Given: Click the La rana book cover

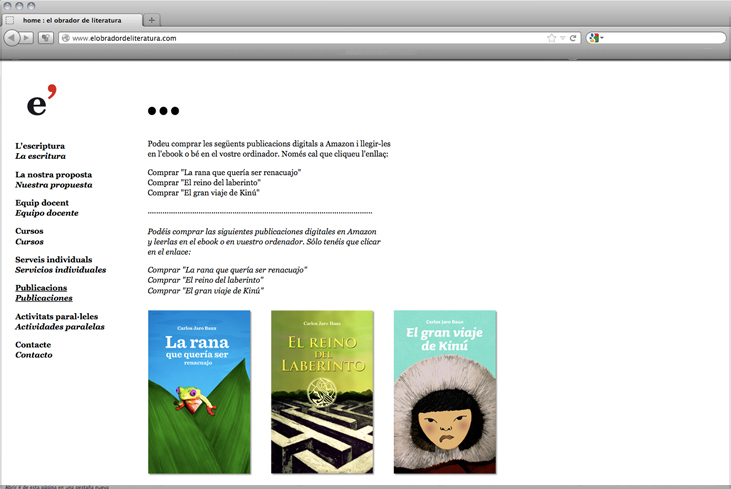Looking at the screenshot, I should click(199, 392).
